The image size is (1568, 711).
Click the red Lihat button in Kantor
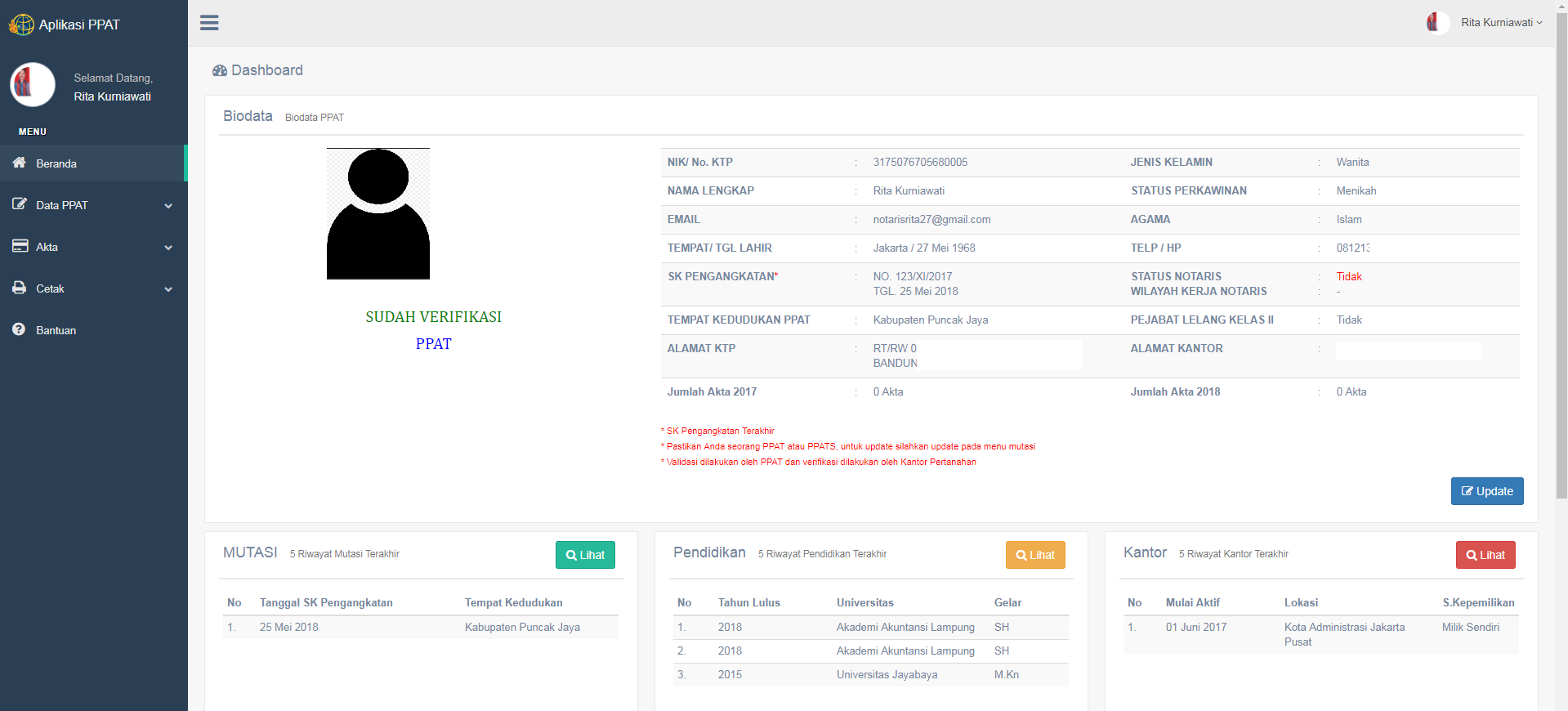pos(1485,555)
